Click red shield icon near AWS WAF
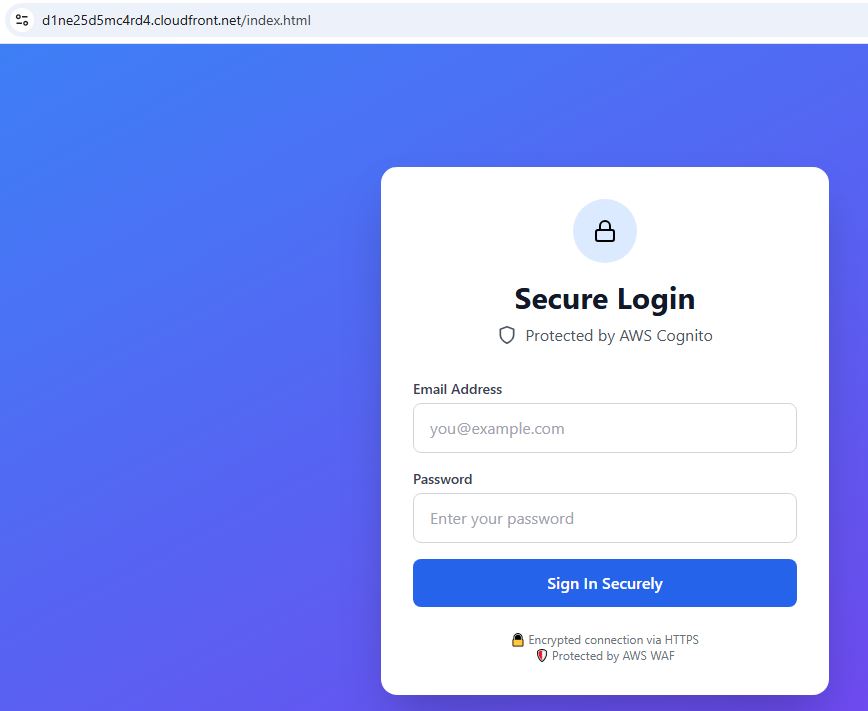This screenshot has width=868, height=711. [x=542, y=656]
